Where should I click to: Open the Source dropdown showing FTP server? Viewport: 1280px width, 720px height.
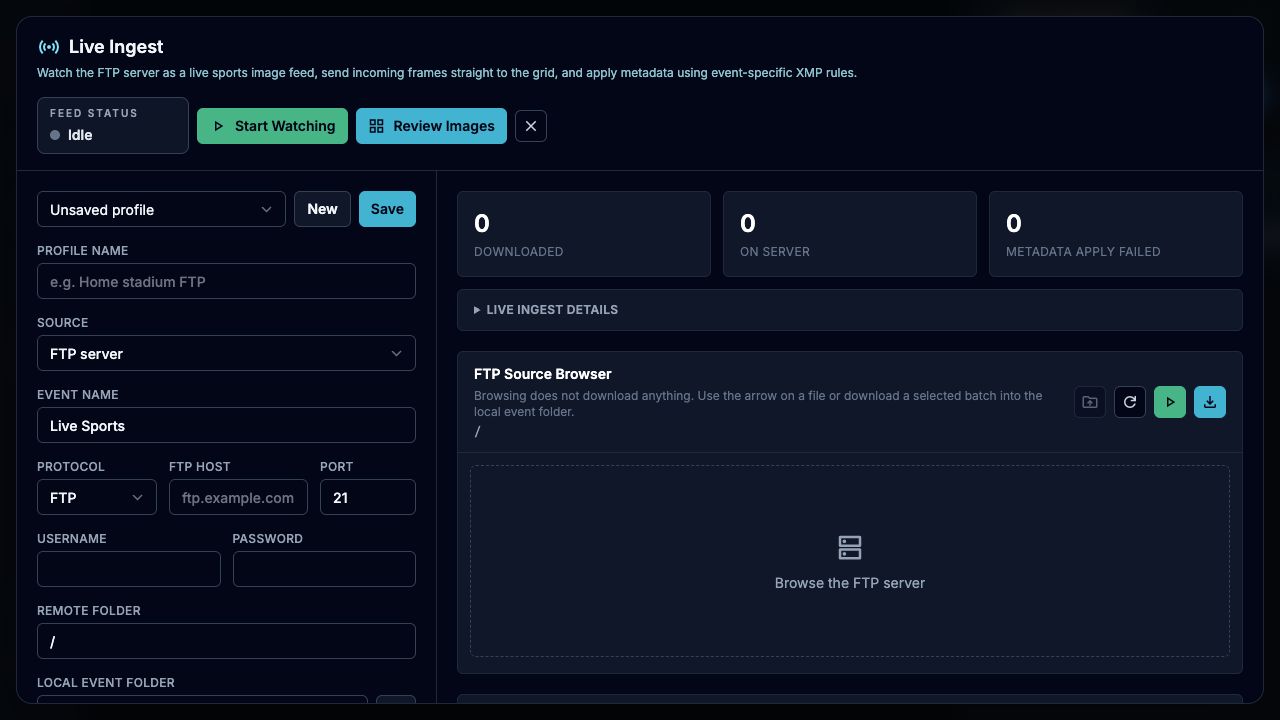point(226,353)
